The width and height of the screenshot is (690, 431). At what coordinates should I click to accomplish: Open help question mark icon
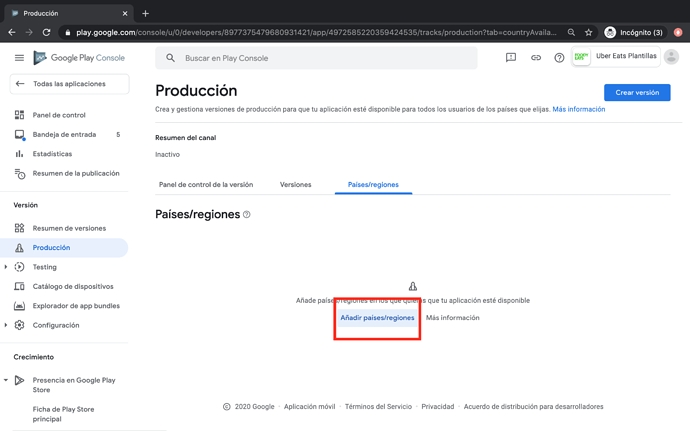click(559, 58)
